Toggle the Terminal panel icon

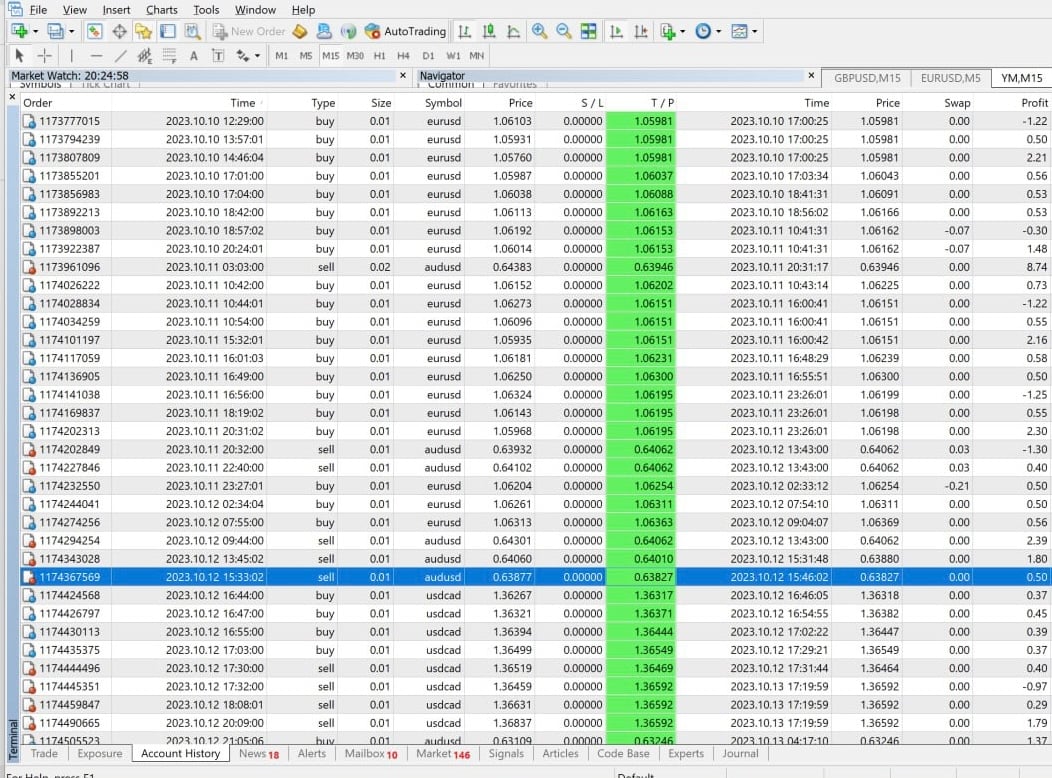coord(168,31)
